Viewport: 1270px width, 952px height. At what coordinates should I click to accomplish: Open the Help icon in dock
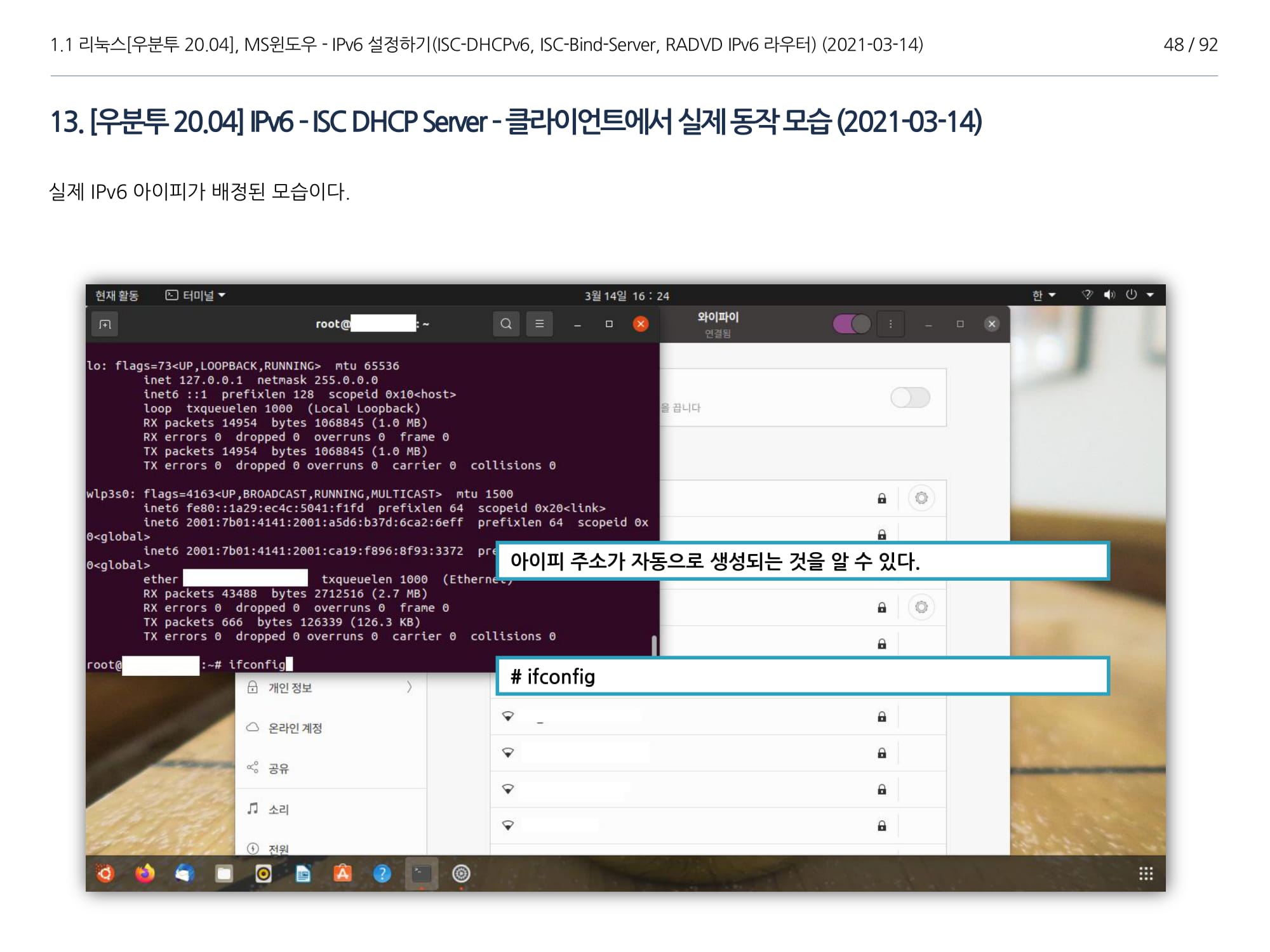tap(382, 874)
